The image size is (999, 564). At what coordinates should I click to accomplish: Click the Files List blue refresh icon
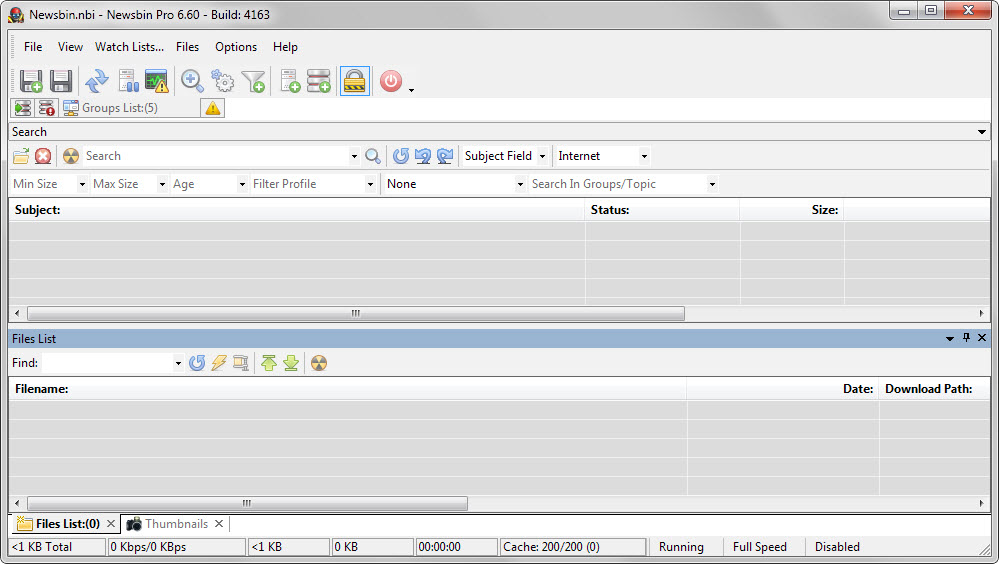tap(197, 363)
